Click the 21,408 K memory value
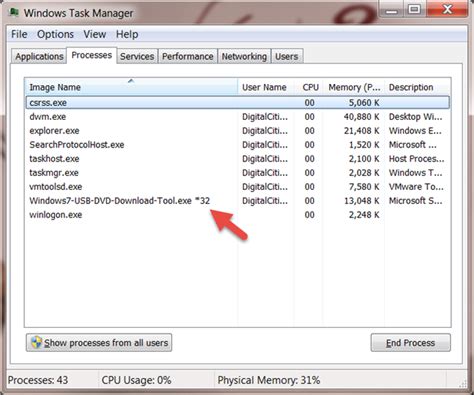This screenshot has height=395, width=474. click(361, 131)
